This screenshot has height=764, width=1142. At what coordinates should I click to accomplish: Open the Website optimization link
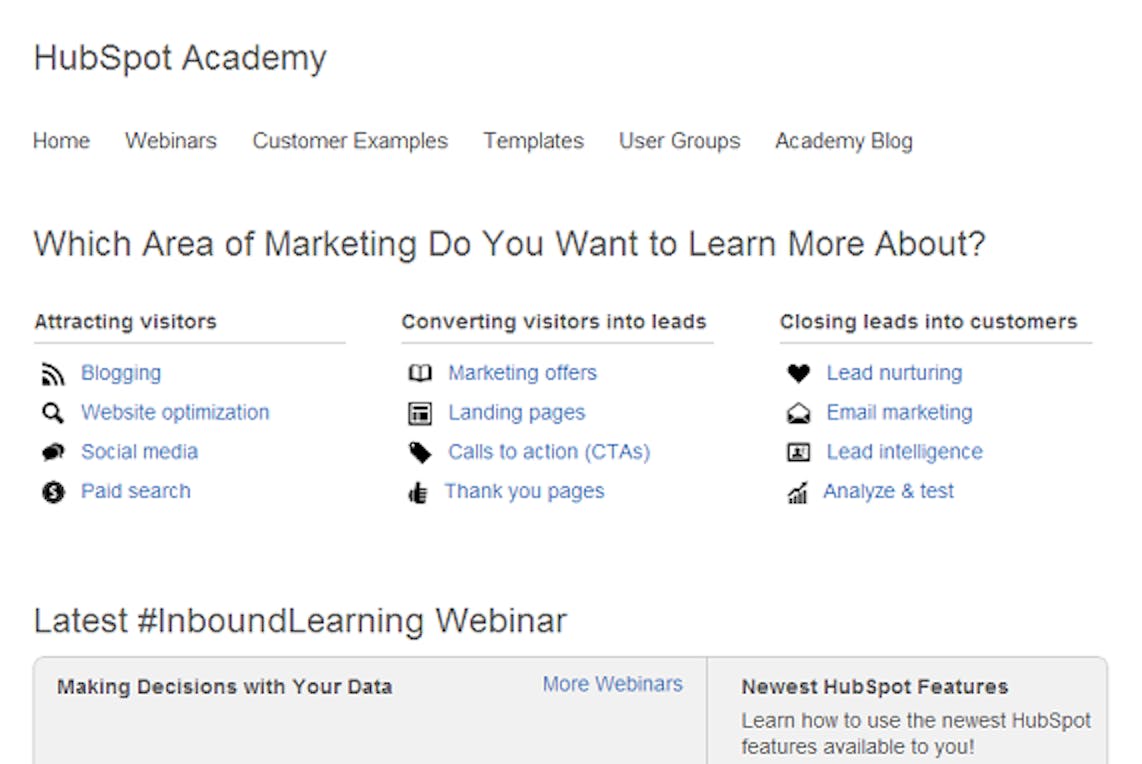[x=176, y=412]
